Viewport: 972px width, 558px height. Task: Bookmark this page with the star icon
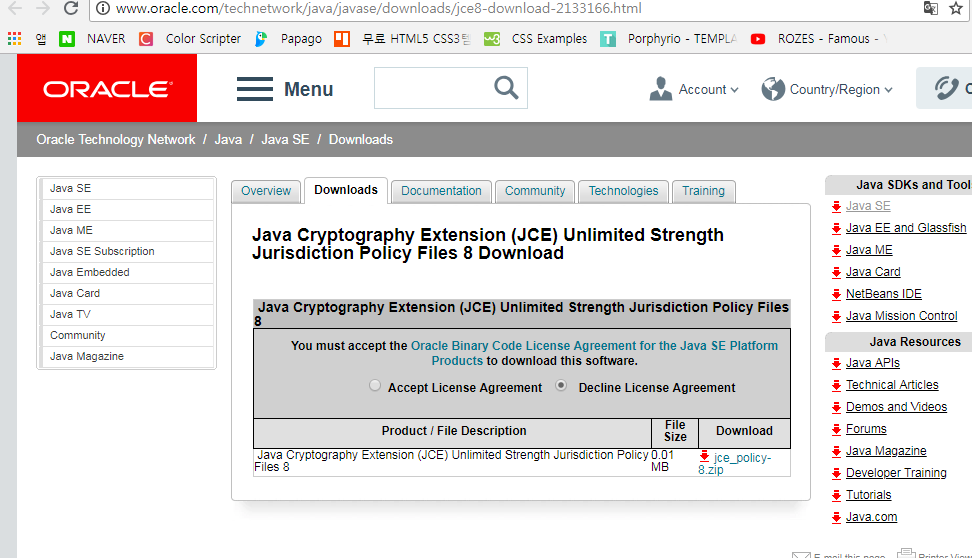(x=956, y=8)
